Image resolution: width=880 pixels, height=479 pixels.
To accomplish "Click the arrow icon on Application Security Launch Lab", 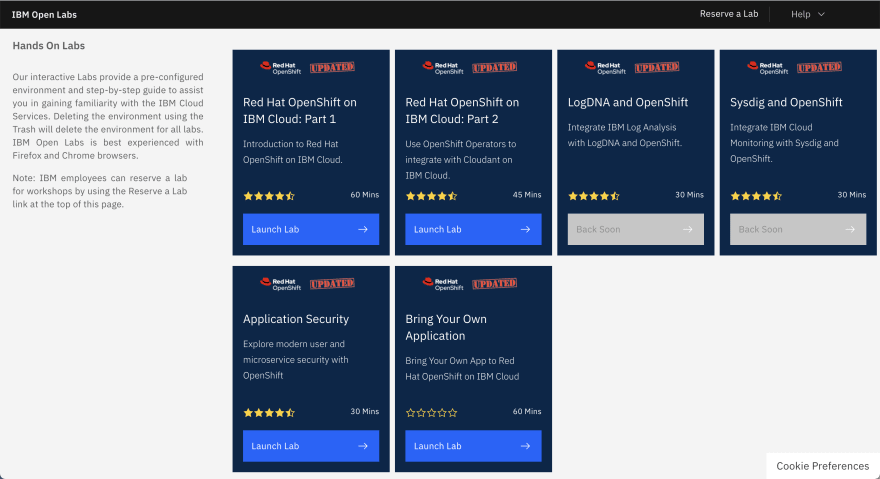I will pyautogui.click(x=363, y=446).
